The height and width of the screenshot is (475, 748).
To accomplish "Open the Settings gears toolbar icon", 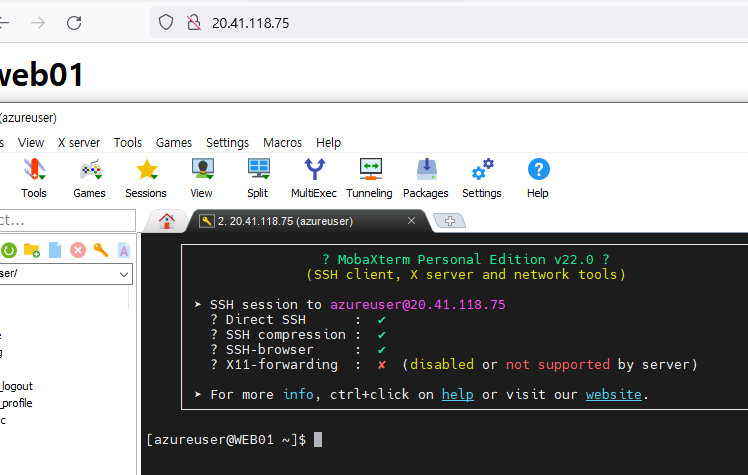I will pos(482,178).
